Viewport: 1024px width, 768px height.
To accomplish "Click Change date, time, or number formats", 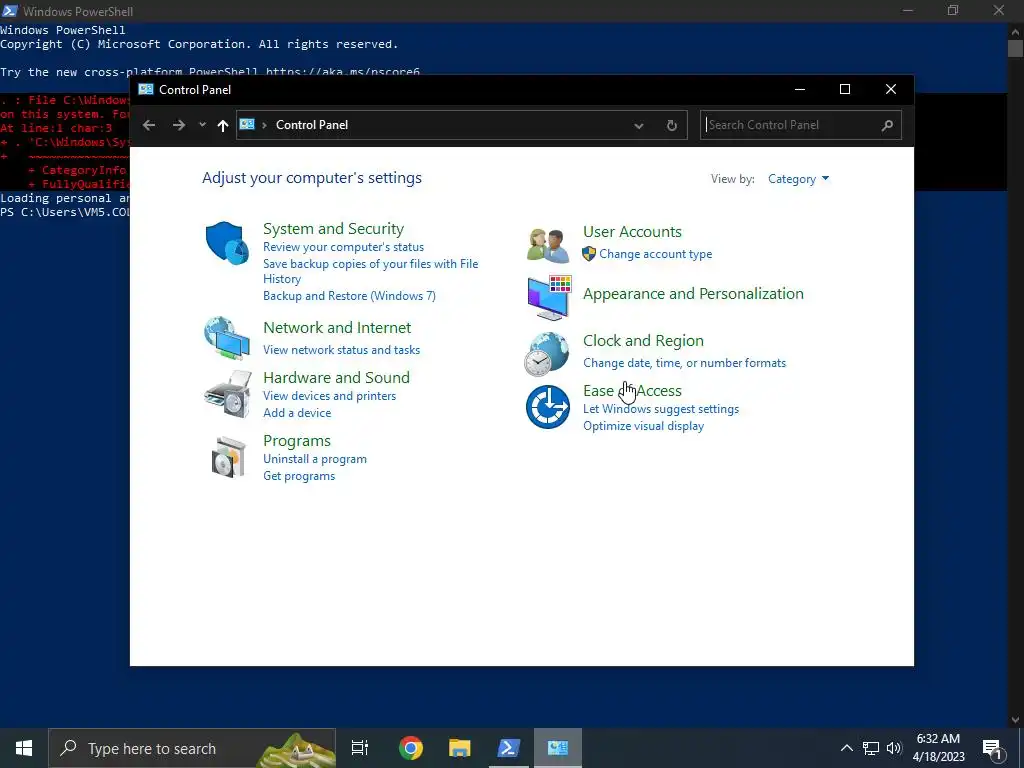I will [x=684, y=363].
